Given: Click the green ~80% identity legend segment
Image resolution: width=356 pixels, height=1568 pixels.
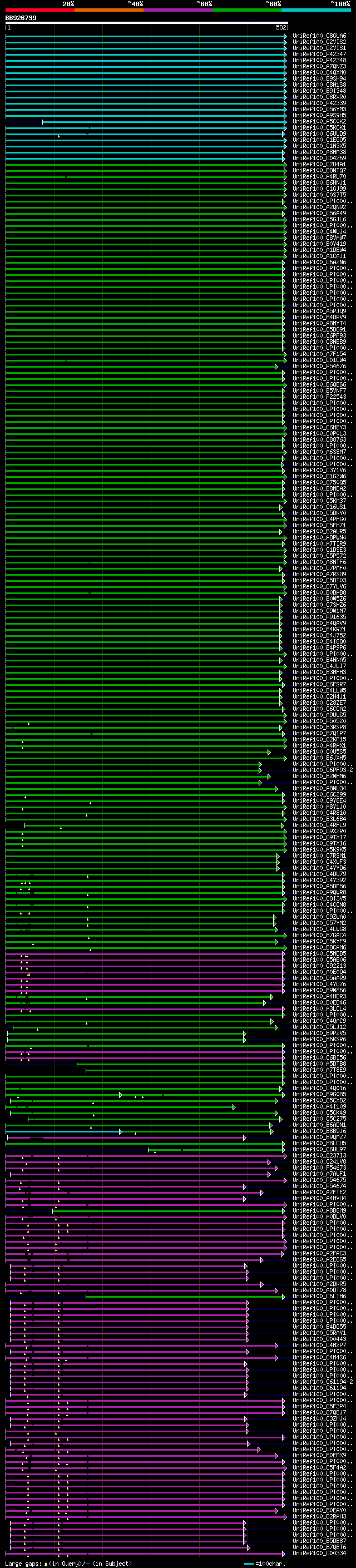Looking at the screenshot, I should (x=247, y=10).
